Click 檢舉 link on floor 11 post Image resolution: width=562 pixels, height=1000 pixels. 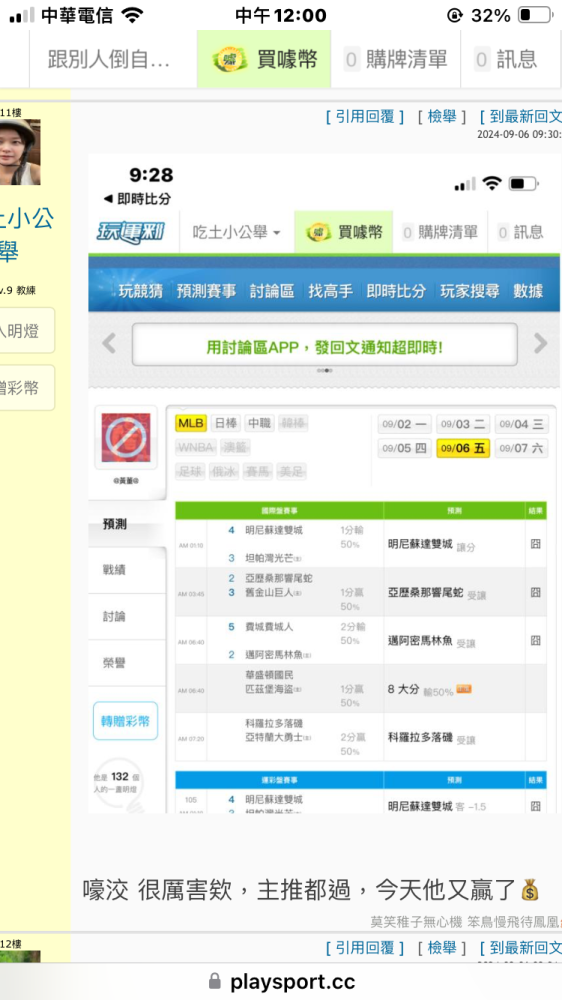pyautogui.click(x=442, y=117)
